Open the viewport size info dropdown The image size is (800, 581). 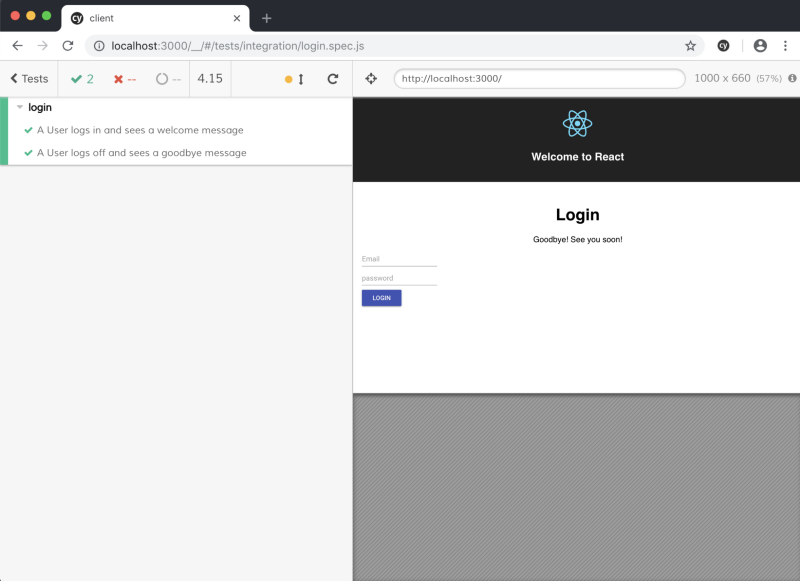pos(792,78)
